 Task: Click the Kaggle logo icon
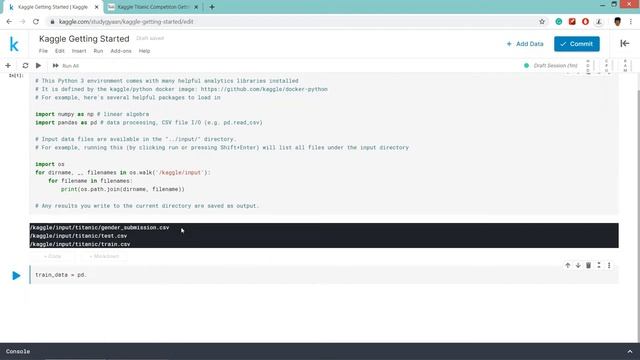(14, 44)
